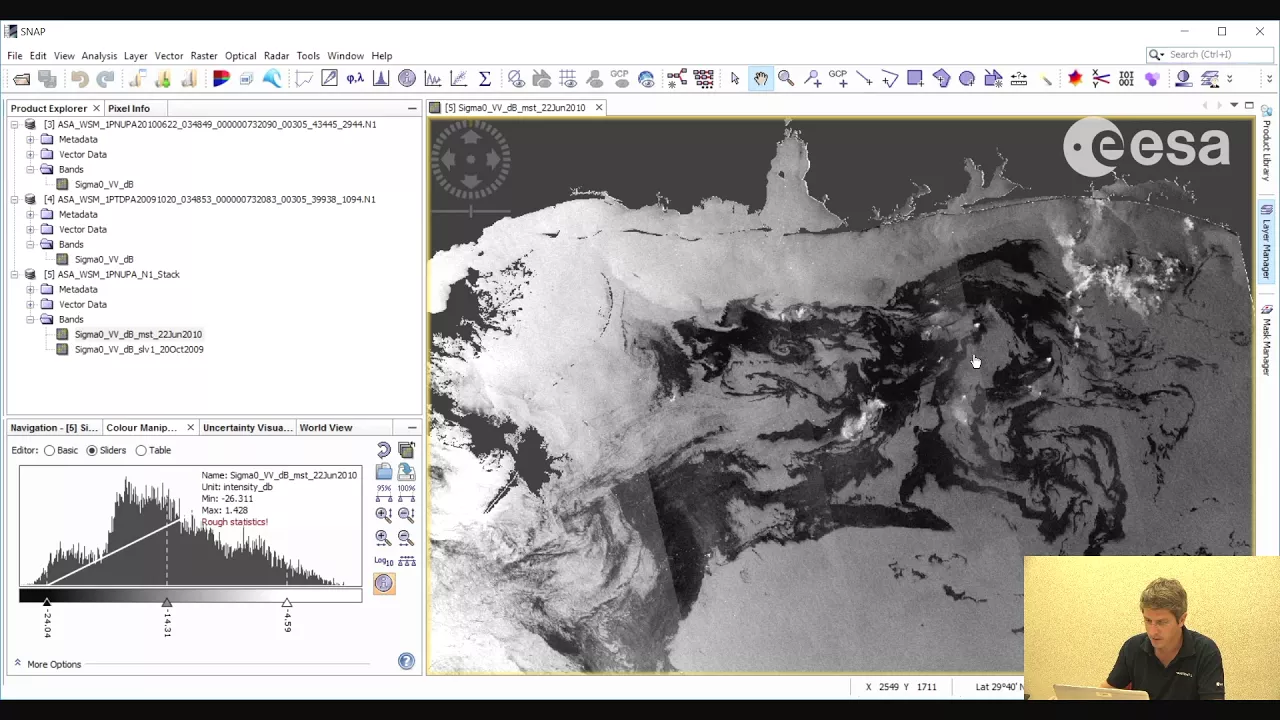This screenshot has height=720, width=1280.
Task: Select the Panning (hand) tool
Action: (761, 79)
